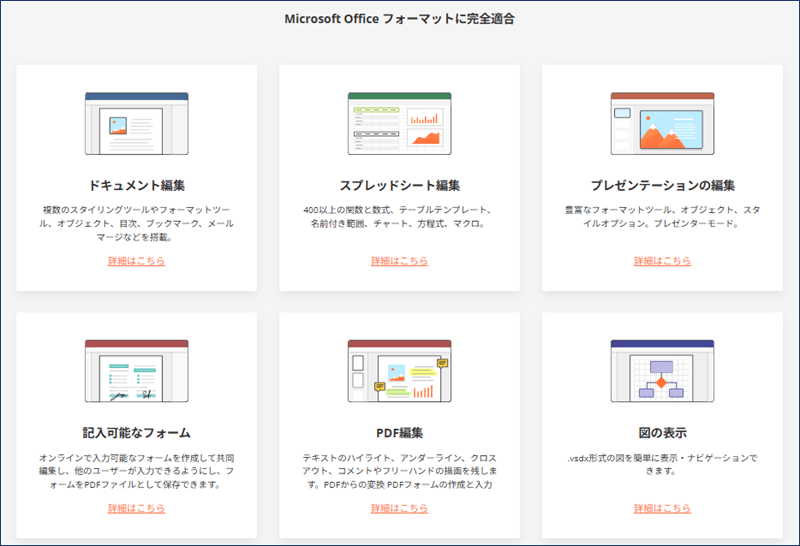The width and height of the screenshot is (800, 546).
Task: Click the PDF editing illustration icon
Action: [x=399, y=371]
